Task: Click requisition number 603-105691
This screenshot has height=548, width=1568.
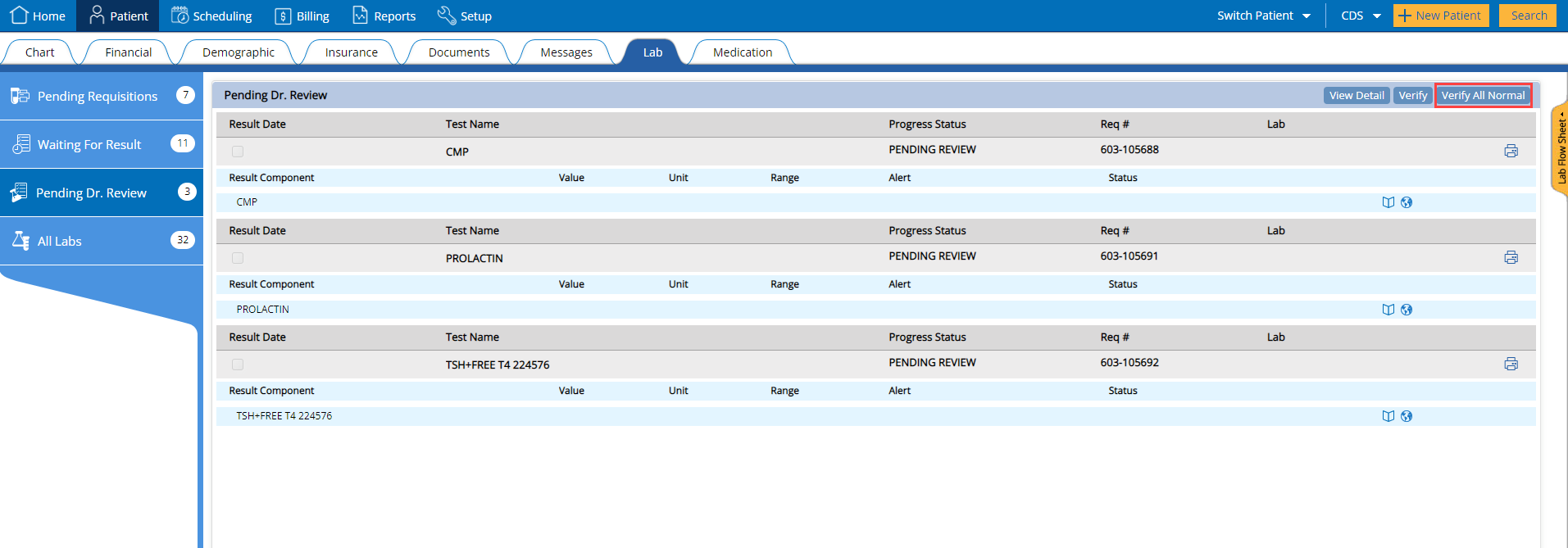Action: pyautogui.click(x=1129, y=256)
